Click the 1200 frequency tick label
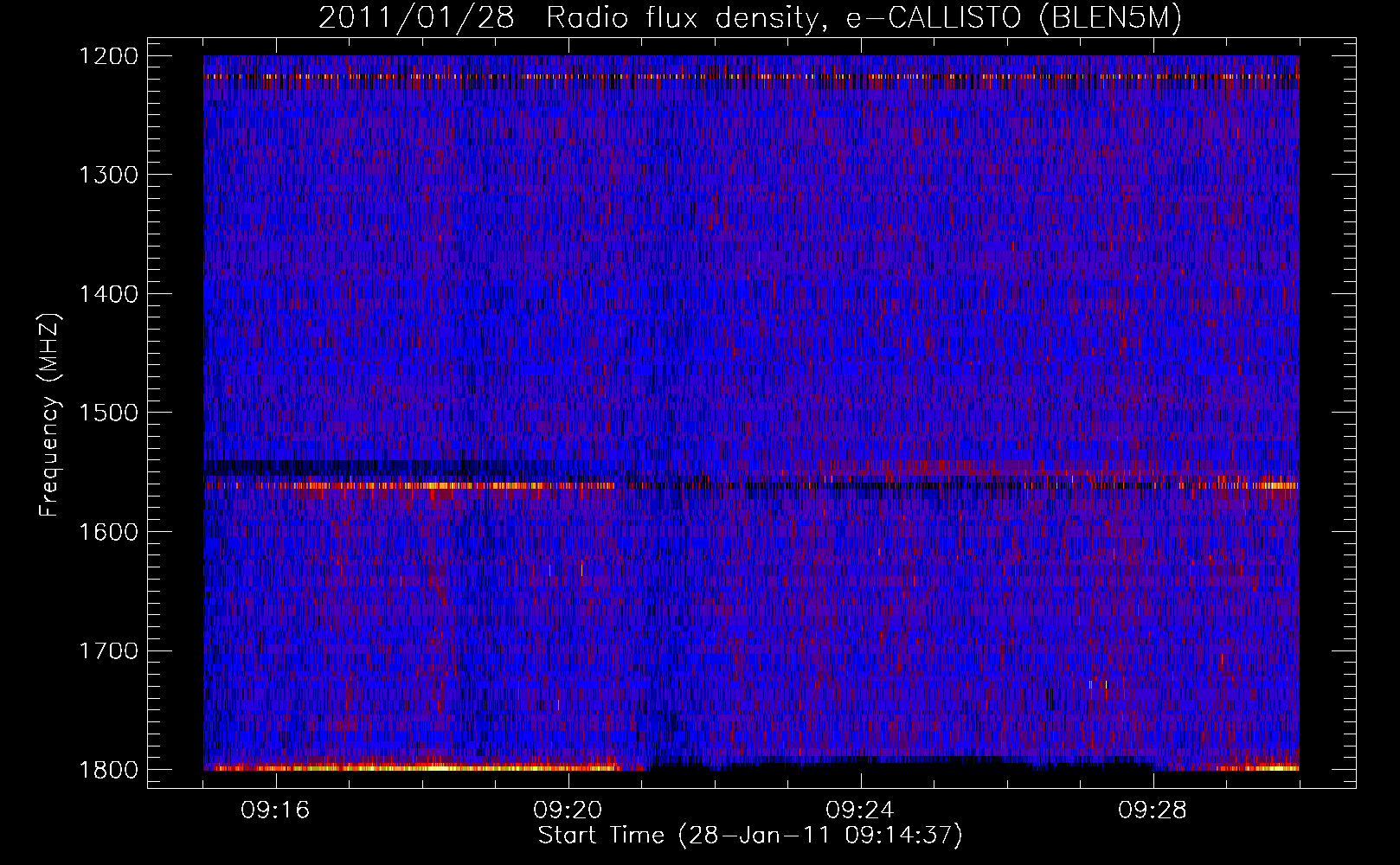 tap(108, 56)
